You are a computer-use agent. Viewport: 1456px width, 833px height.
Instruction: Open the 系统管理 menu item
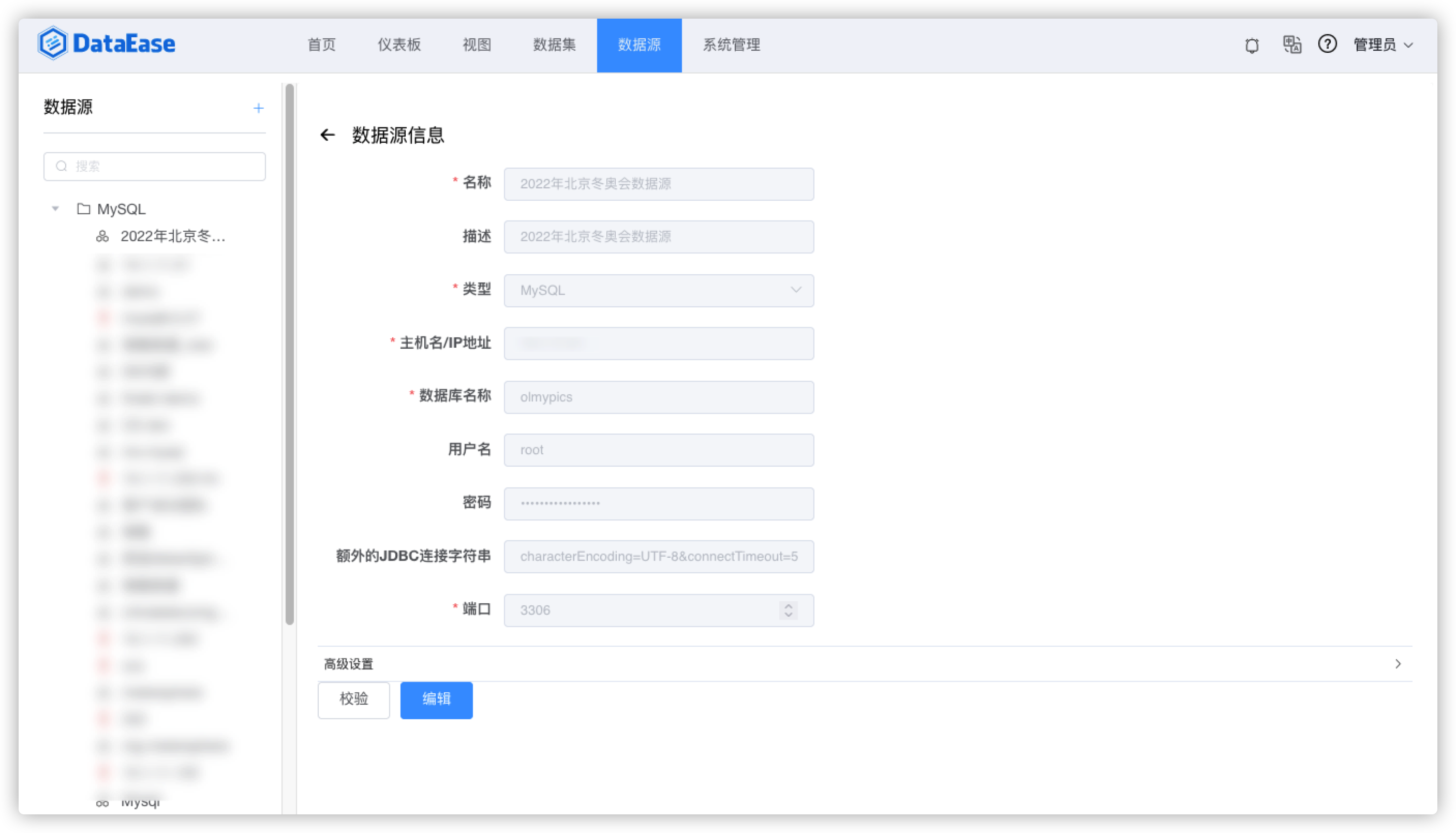pos(731,45)
